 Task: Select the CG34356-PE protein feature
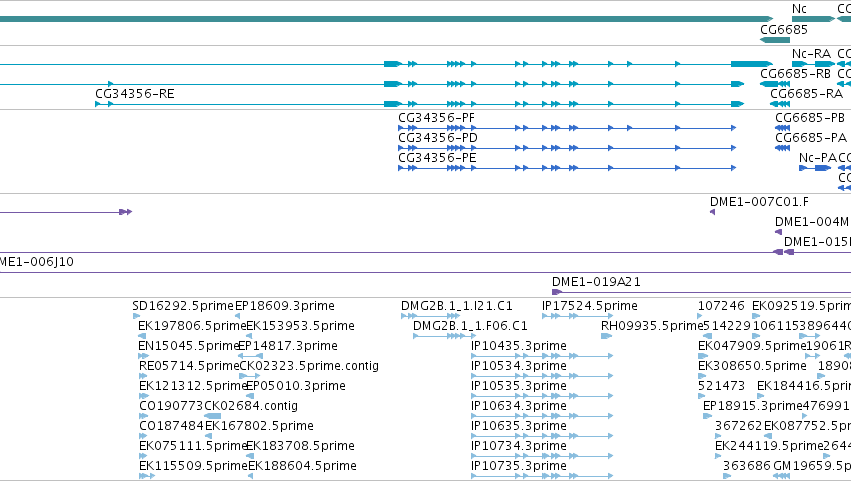[x=437, y=158]
